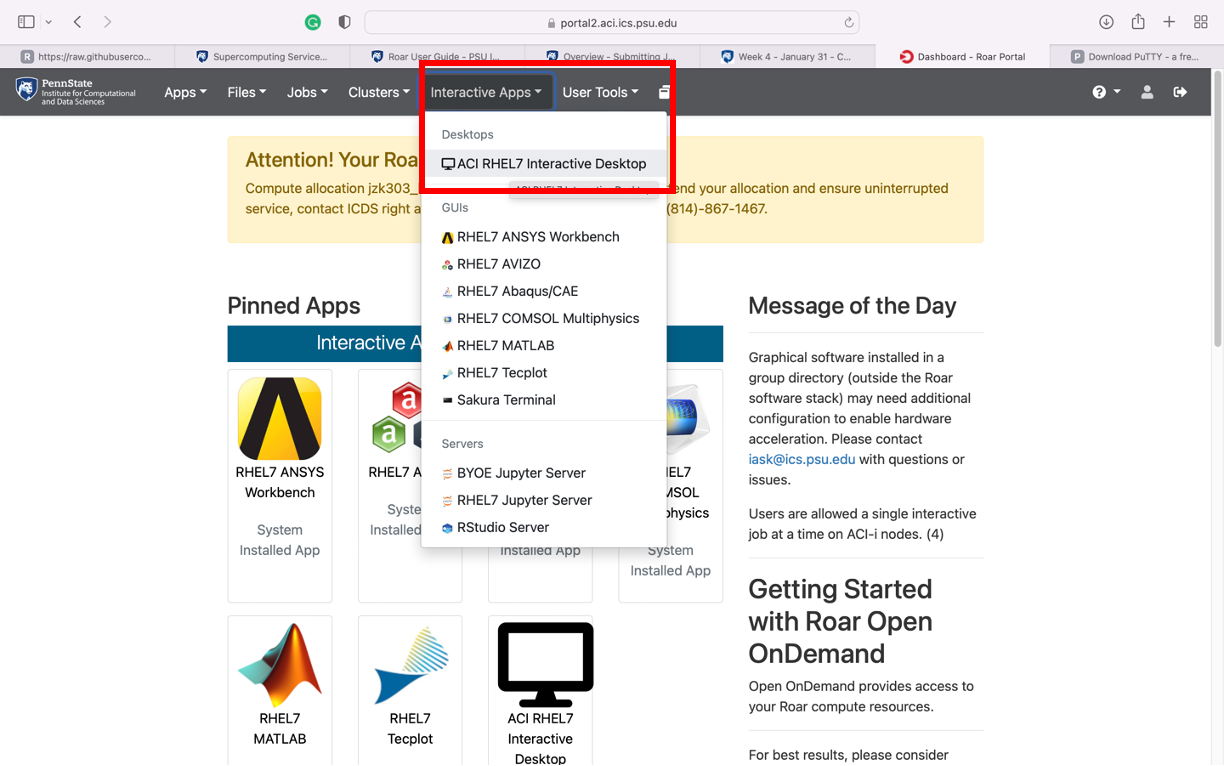1224x766 pixels.
Task: Click the portal2.aci.ics.psu.edu address bar
Action: pos(612,22)
